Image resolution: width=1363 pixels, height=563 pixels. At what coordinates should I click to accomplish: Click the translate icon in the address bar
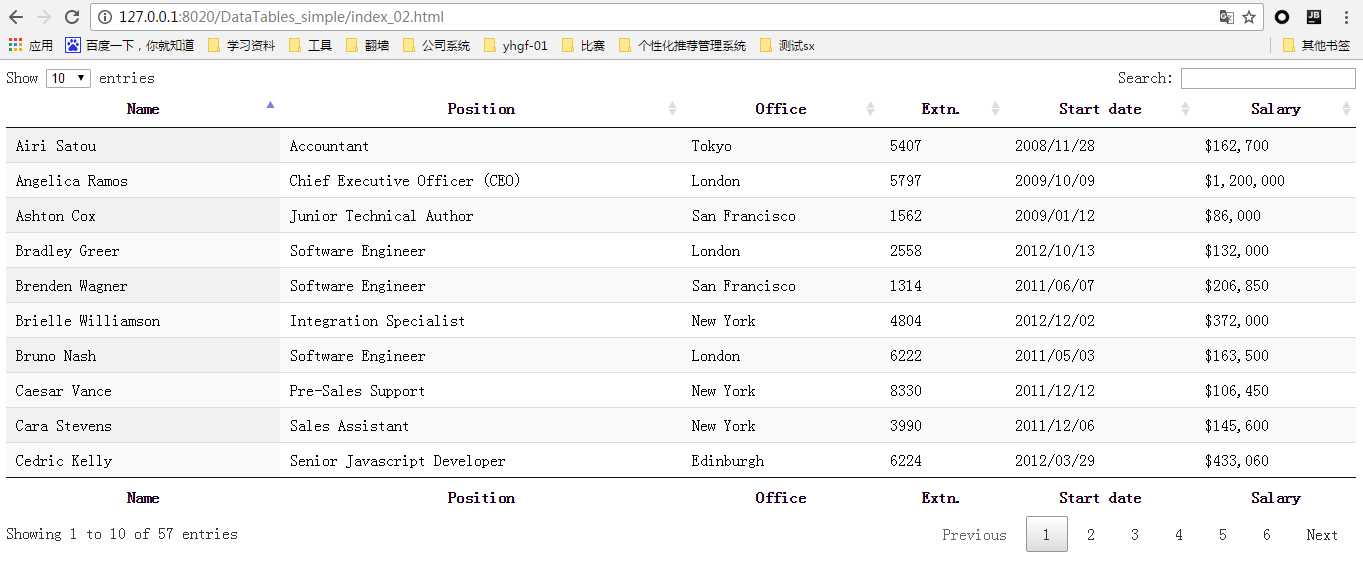point(1226,17)
